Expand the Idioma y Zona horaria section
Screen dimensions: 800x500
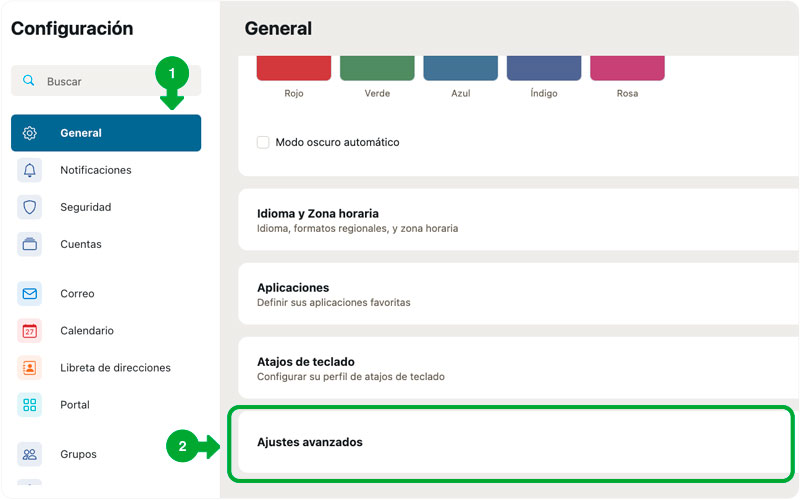click(518, 220)
